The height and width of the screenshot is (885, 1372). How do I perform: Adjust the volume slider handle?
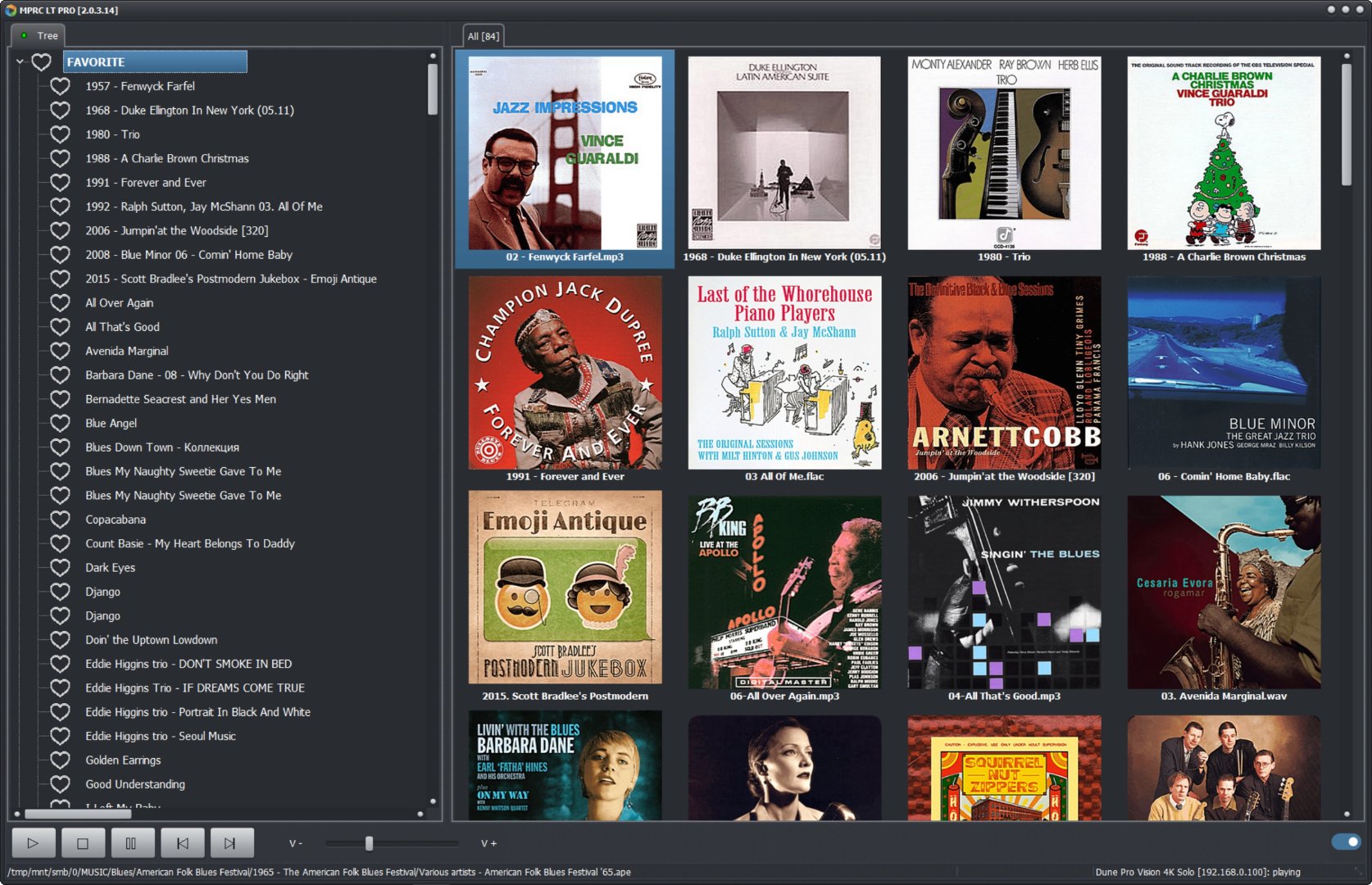(x=369, y=843)
